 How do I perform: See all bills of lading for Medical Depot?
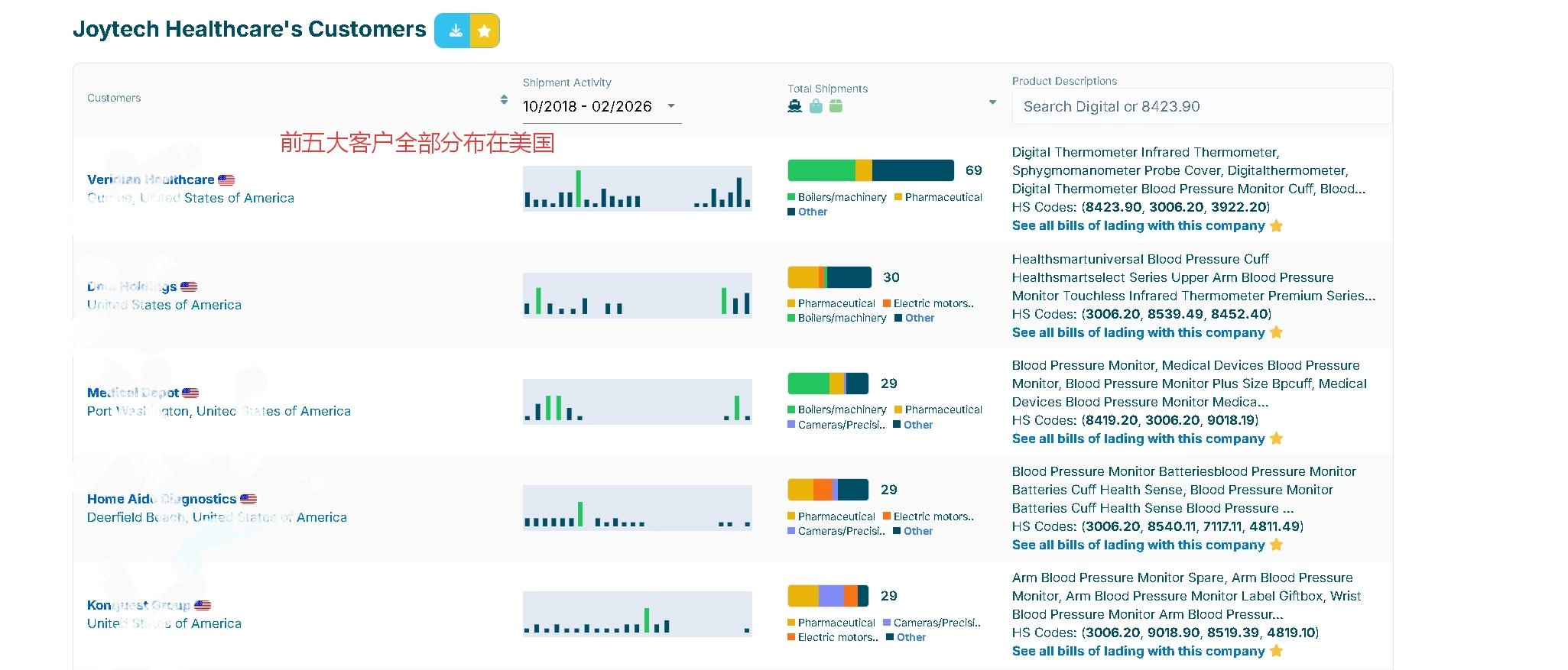[x=1138, y=439]
